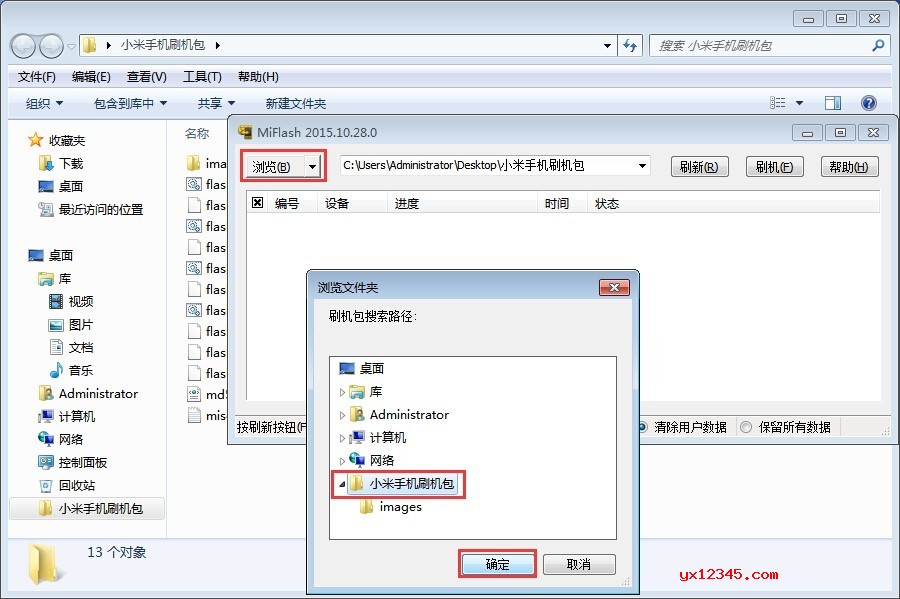Select Computer icon in Explorer sidebar
This screenshot has height=599, width=900.
(46, 417)
